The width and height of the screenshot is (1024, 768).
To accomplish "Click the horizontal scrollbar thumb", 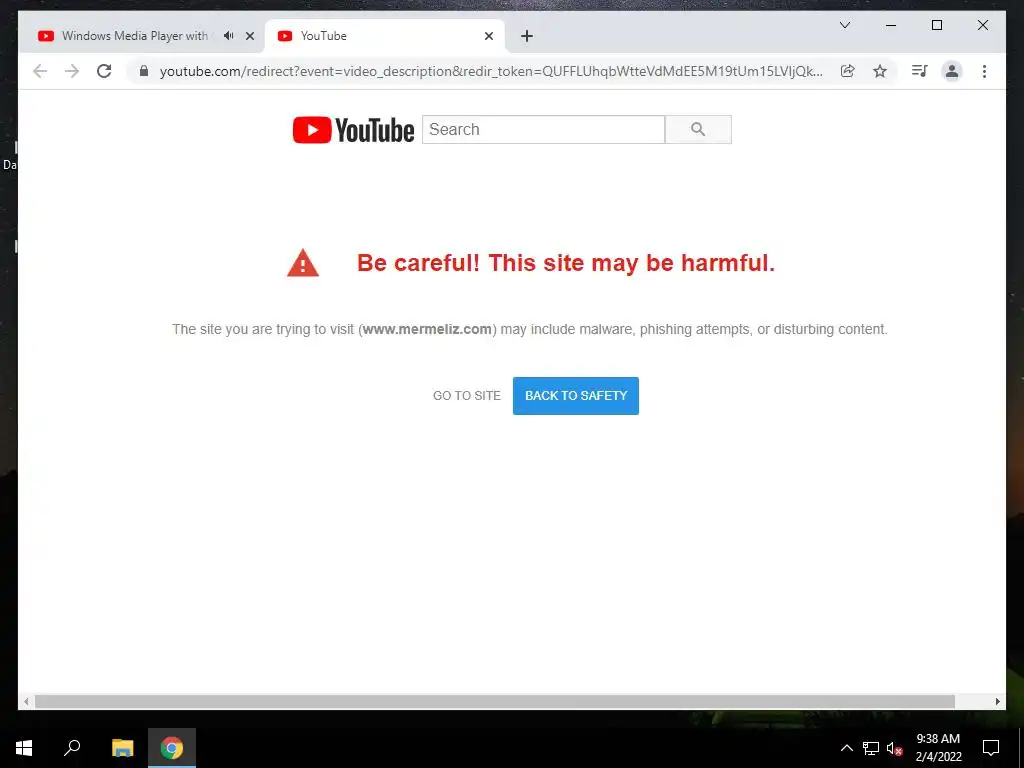I will (x=494, y=701).
